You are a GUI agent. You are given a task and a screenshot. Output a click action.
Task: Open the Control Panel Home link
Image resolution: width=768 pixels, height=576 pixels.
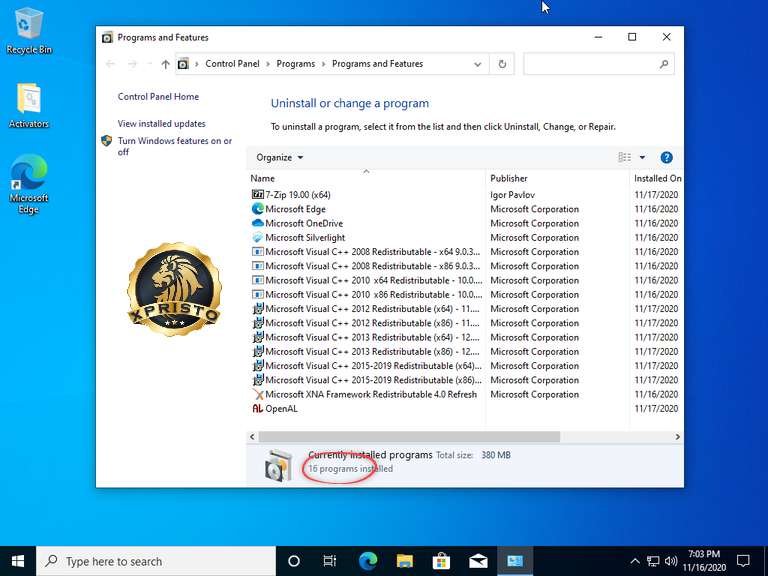pos(158,96)
